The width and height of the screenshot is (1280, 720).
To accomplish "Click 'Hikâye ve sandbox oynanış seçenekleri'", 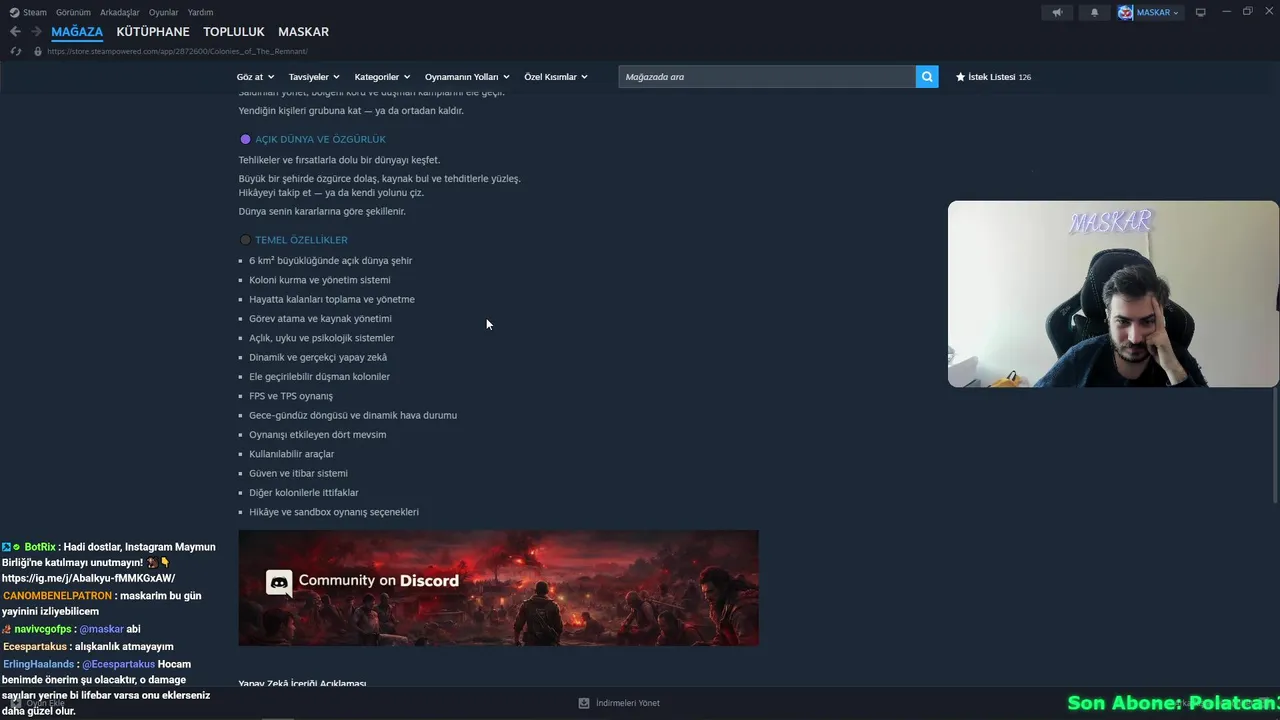I will click(334, 512).
